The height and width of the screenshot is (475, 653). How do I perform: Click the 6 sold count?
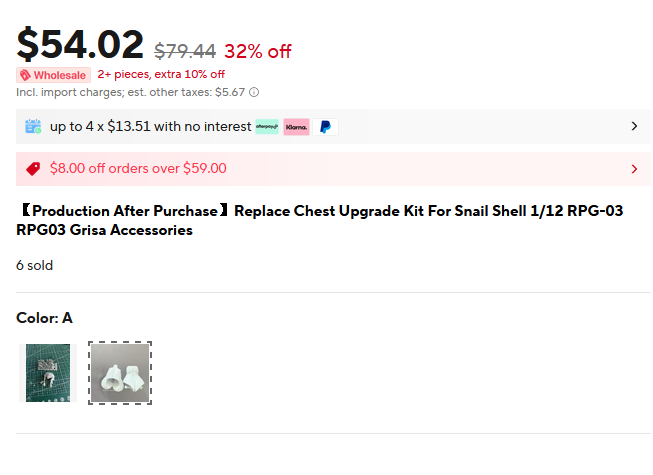click(x=35, y=265)
